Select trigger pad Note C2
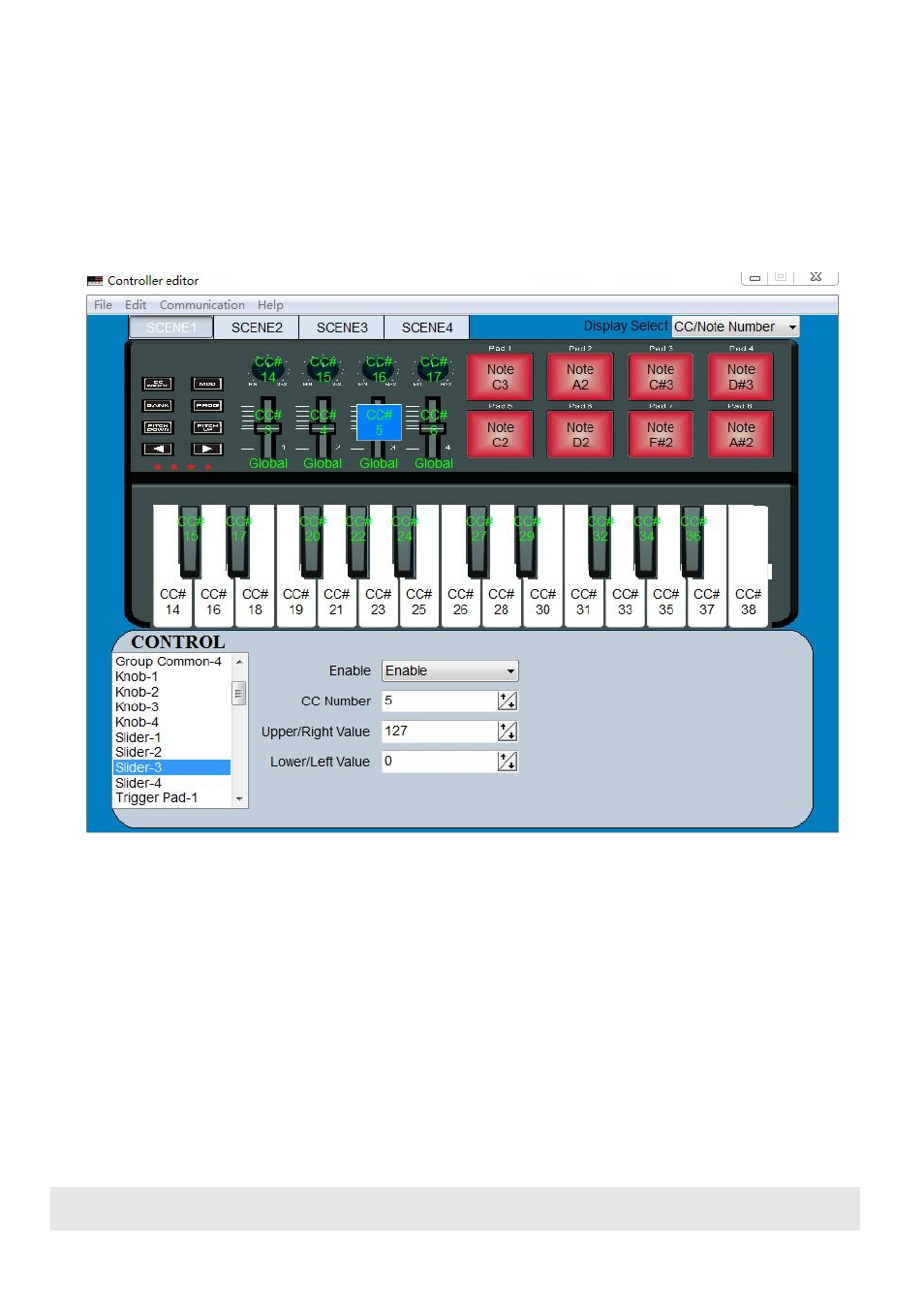This screenshot has width=924, height=1308. click(501, 434)
